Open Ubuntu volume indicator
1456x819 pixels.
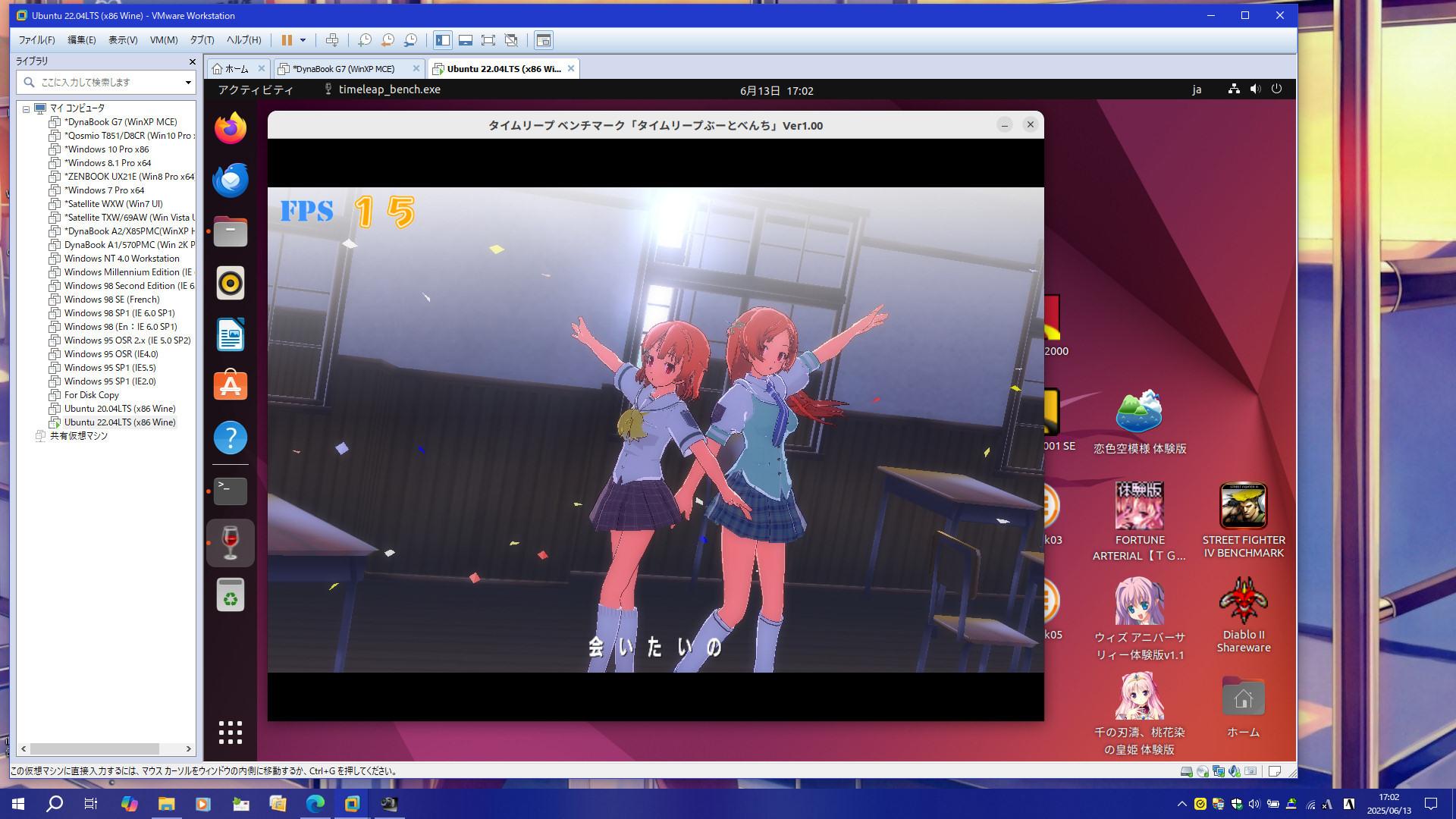tap(1256, 89)
